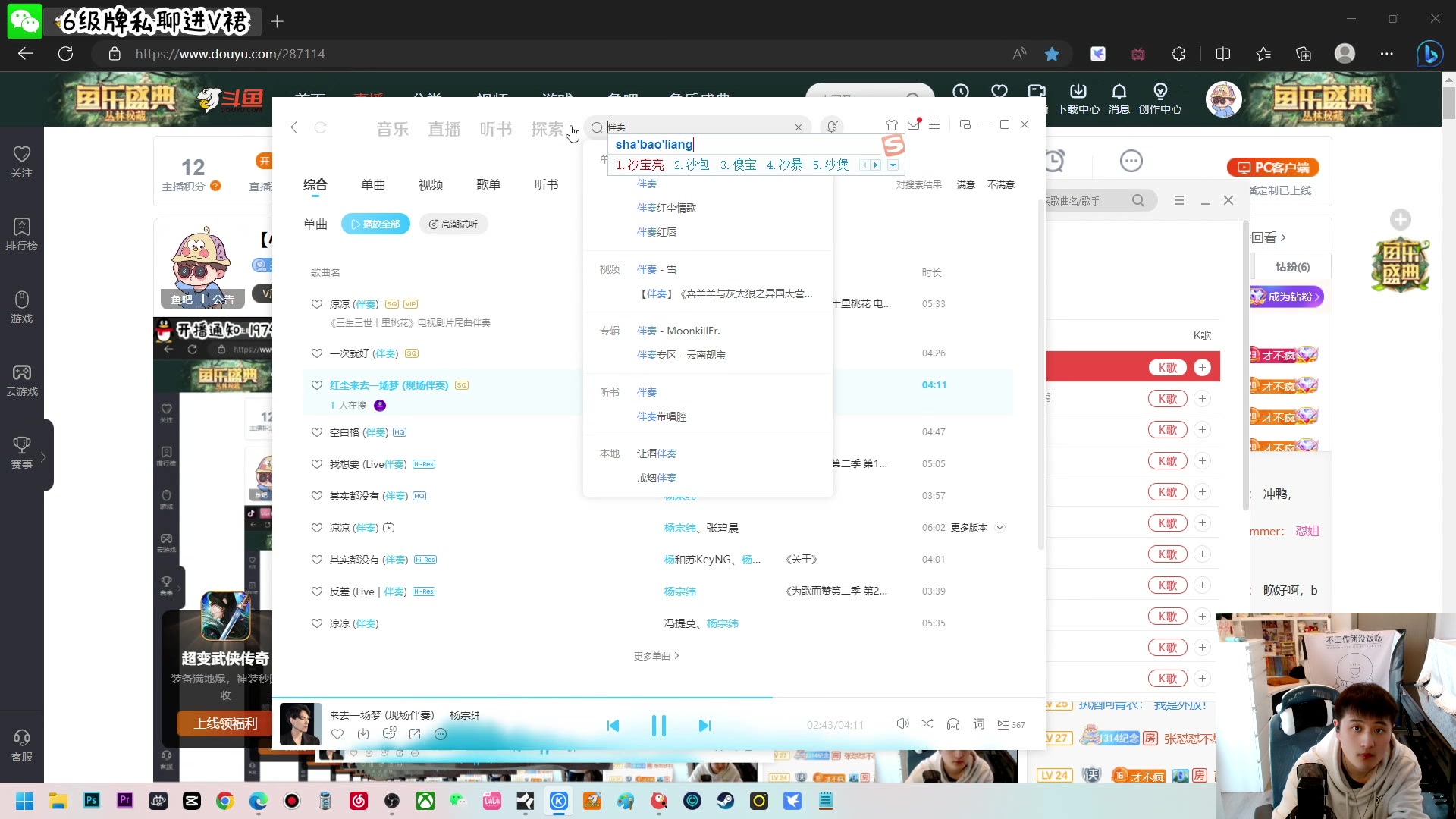This screenshot has width=1456, height=819.
Task: Go to next IME candidate page
Action: coord(875,165)
